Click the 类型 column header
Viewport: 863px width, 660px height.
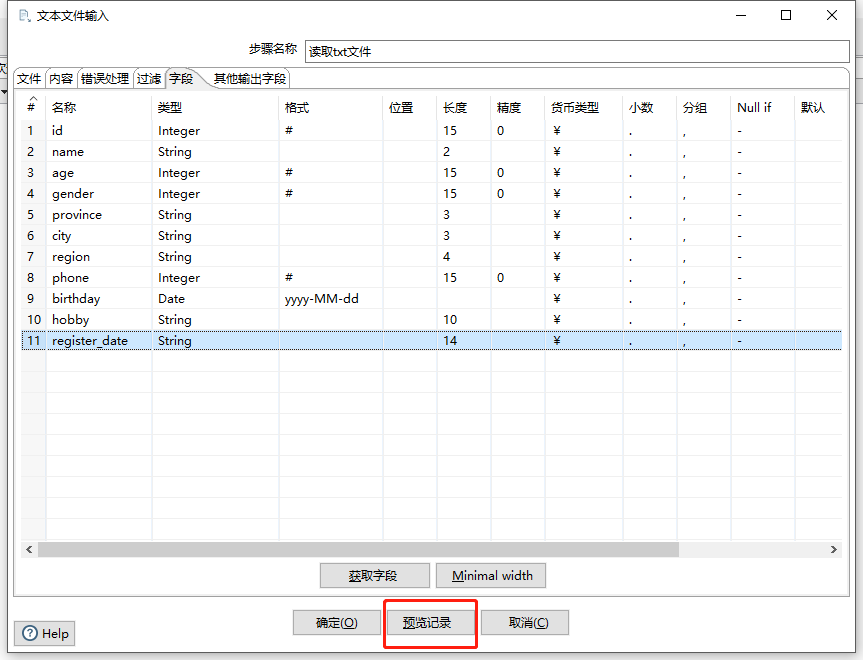170,108
